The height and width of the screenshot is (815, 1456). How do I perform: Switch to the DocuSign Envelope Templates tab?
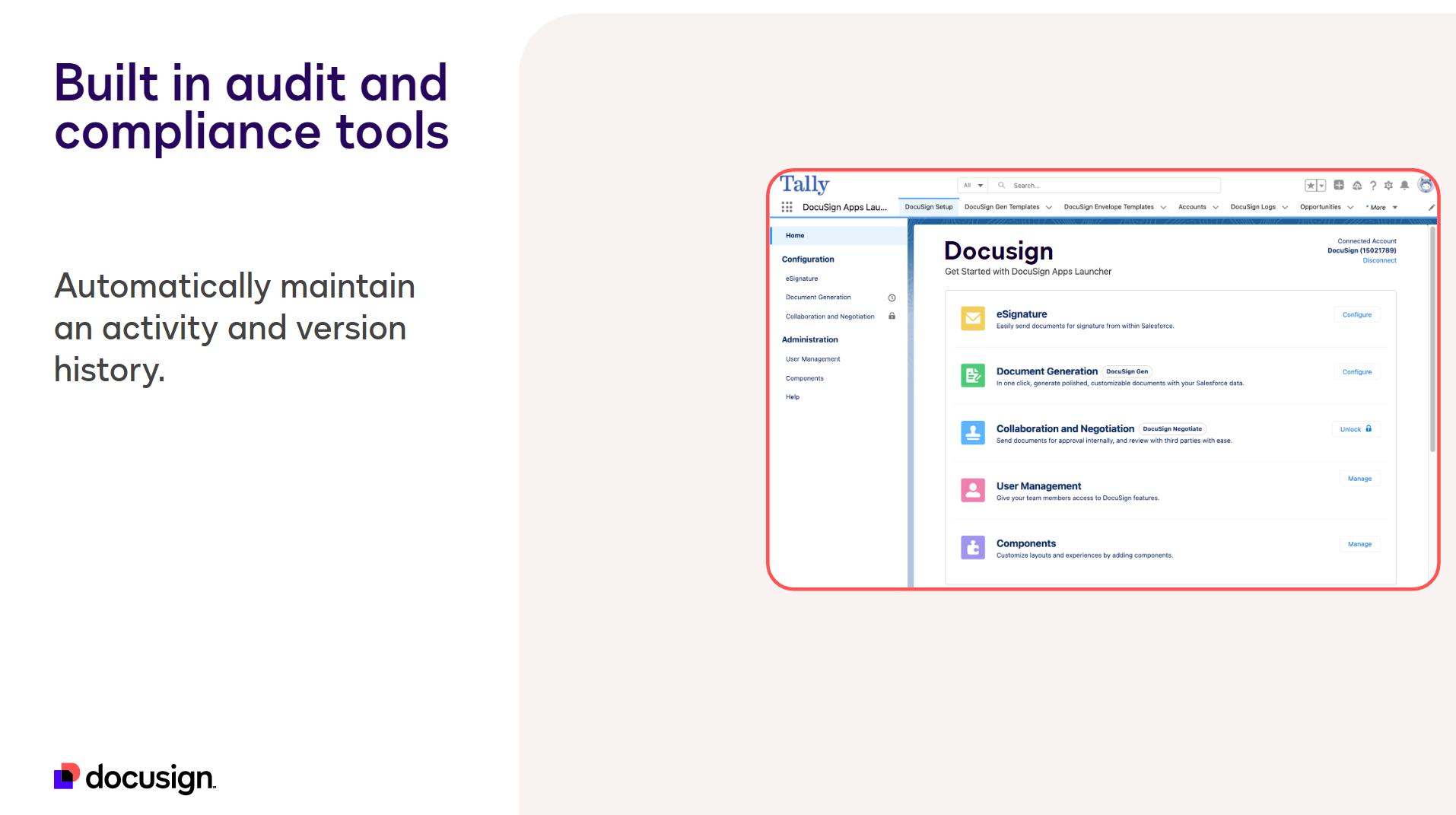coord(1108,207)
